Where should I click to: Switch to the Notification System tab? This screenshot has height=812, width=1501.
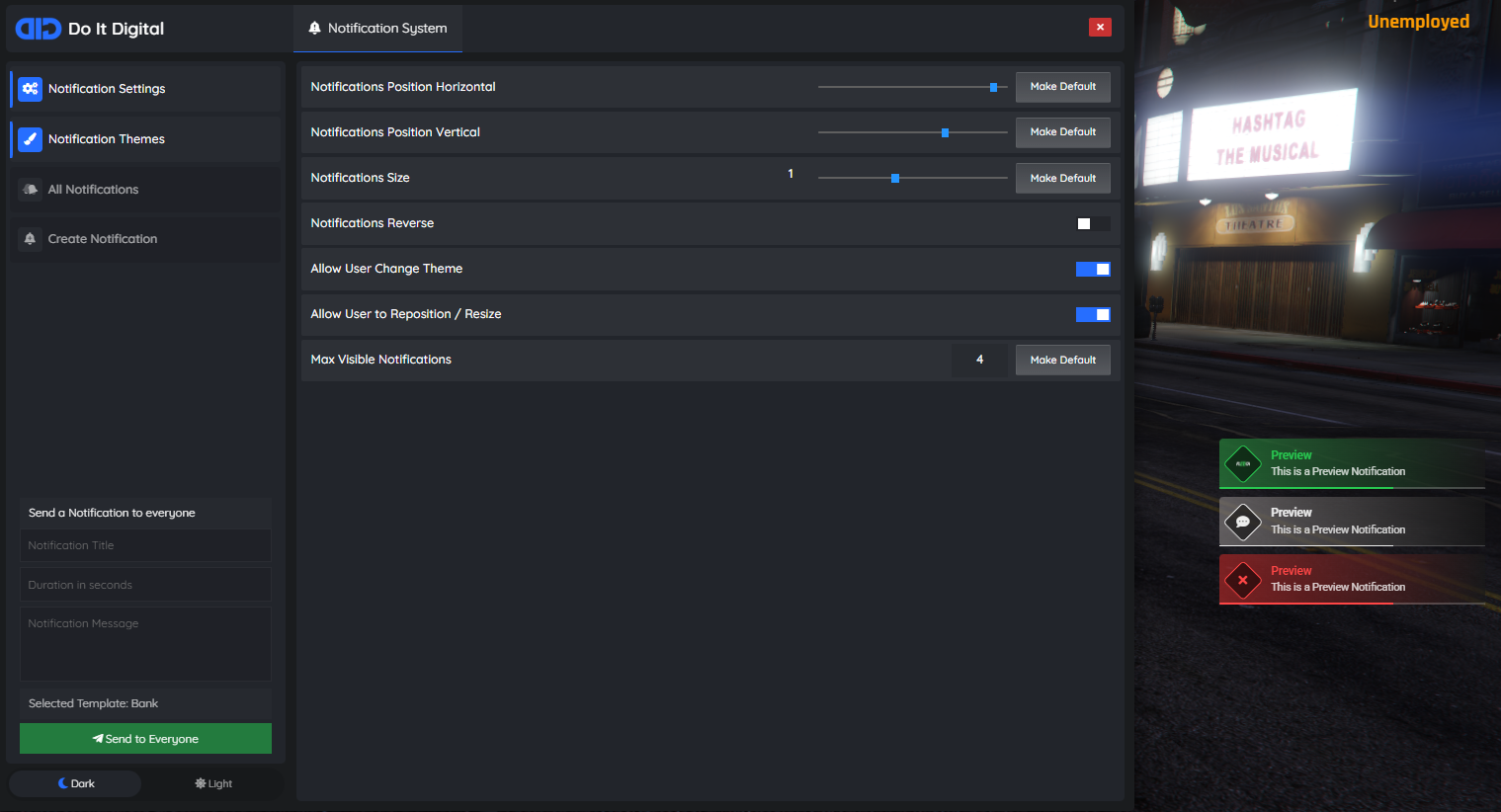377,28
